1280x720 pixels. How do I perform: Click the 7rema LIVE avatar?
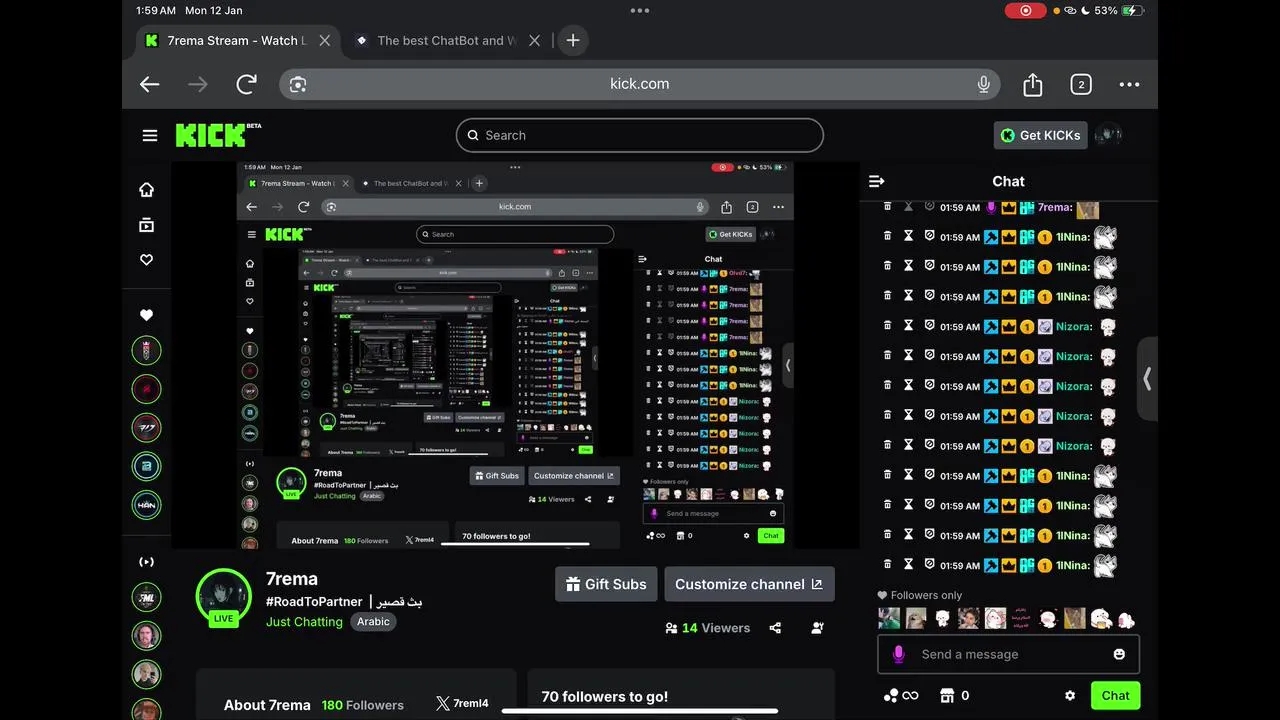click(x=223, y=597)
